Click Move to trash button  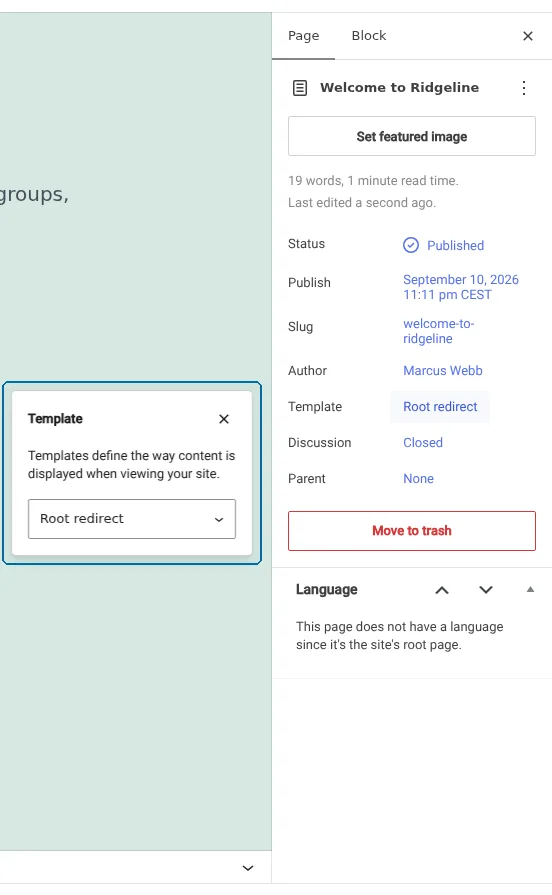[x=412, y=531]
